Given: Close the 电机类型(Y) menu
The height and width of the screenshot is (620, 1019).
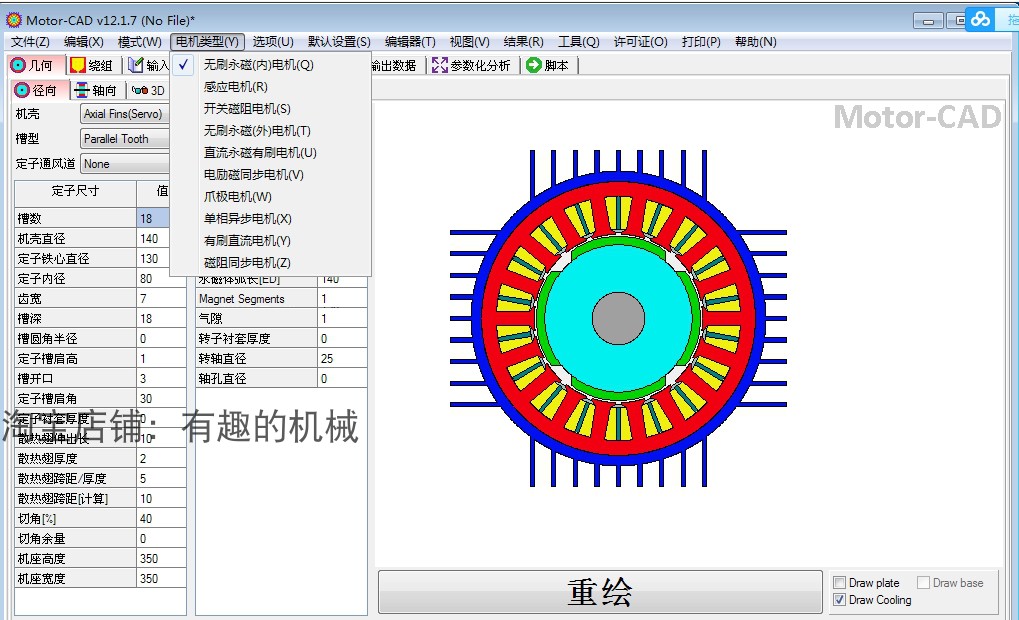Looking at the screenshot, I should coord(207,42).
